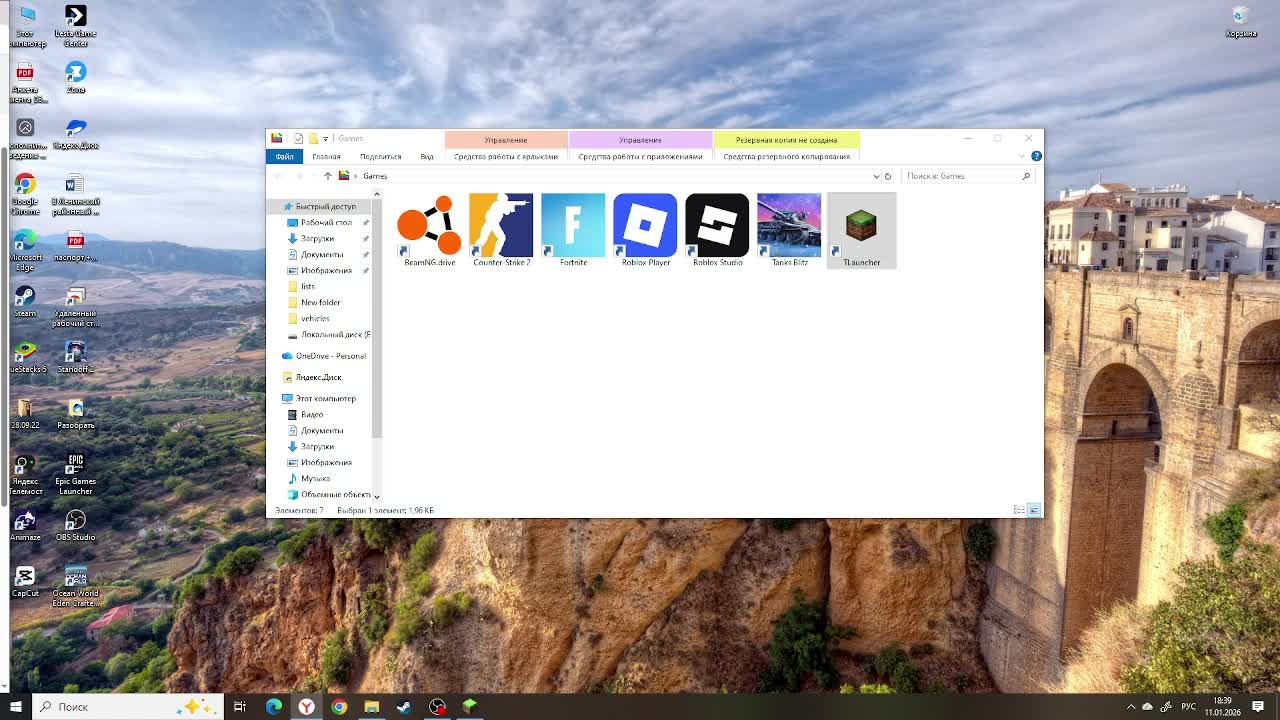Select the Fortnite game shortcut
Image resolution: width=1280 pixels, height=720 pixels.
click(x=573, y=230)
